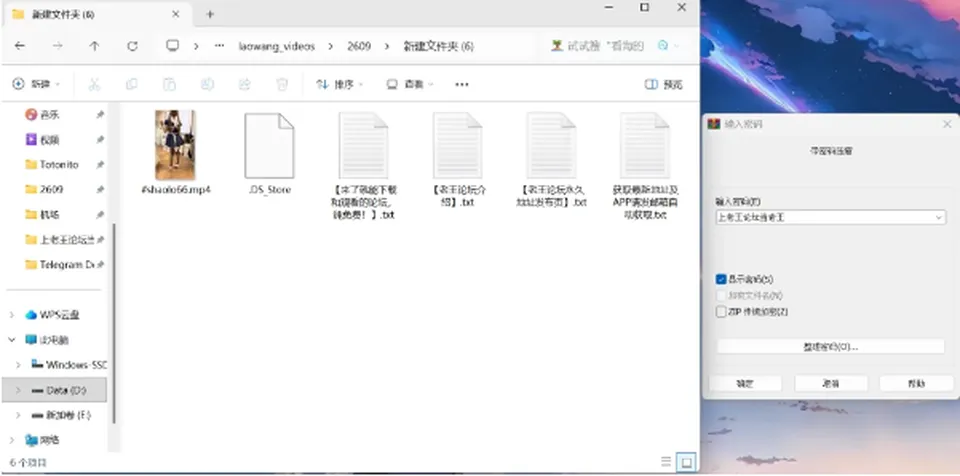Viewport: 960px width, 476px height.
Task: Toggle the Show password (显示密码) checkbox
Action: pyautogui.click(x=721, y=279)
